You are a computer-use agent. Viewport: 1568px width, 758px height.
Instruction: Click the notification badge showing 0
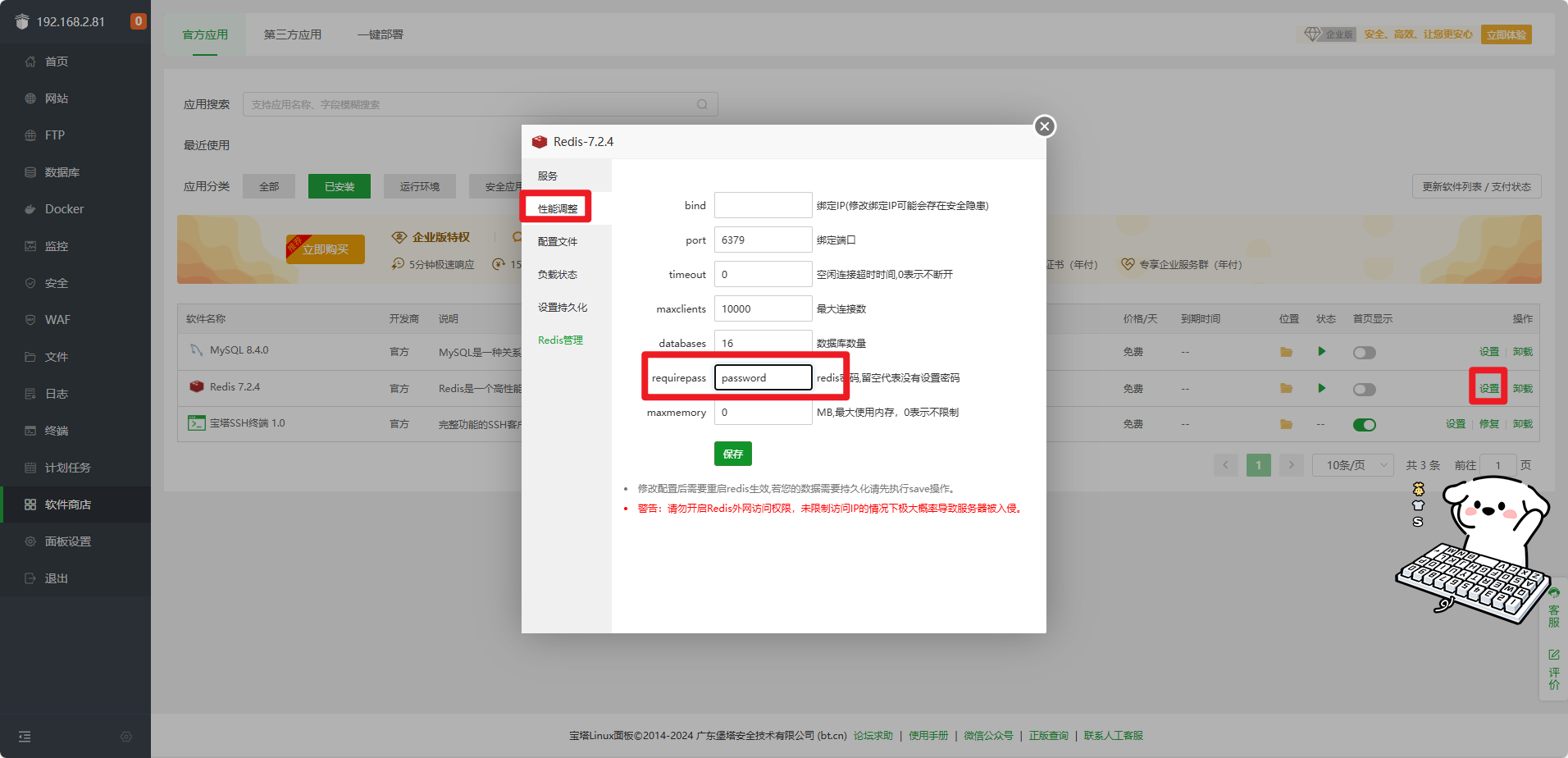click(x=139, y=21)
